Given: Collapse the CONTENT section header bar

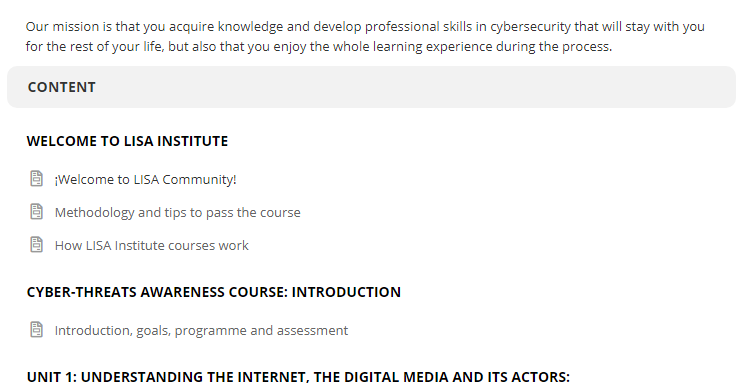Looking at the screenshot, I should (371, 87).
